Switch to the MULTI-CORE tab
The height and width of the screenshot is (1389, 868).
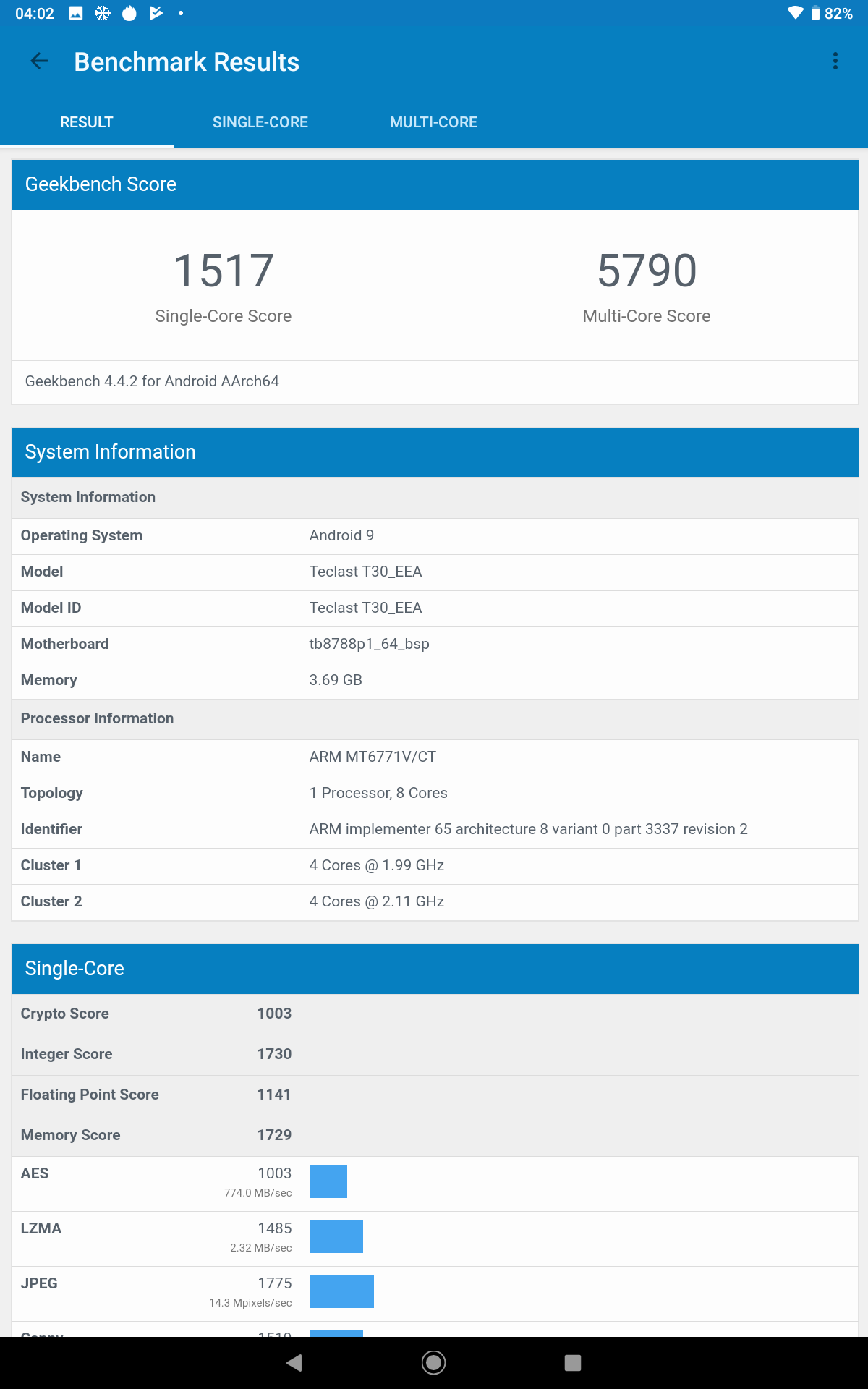(433, 122)
